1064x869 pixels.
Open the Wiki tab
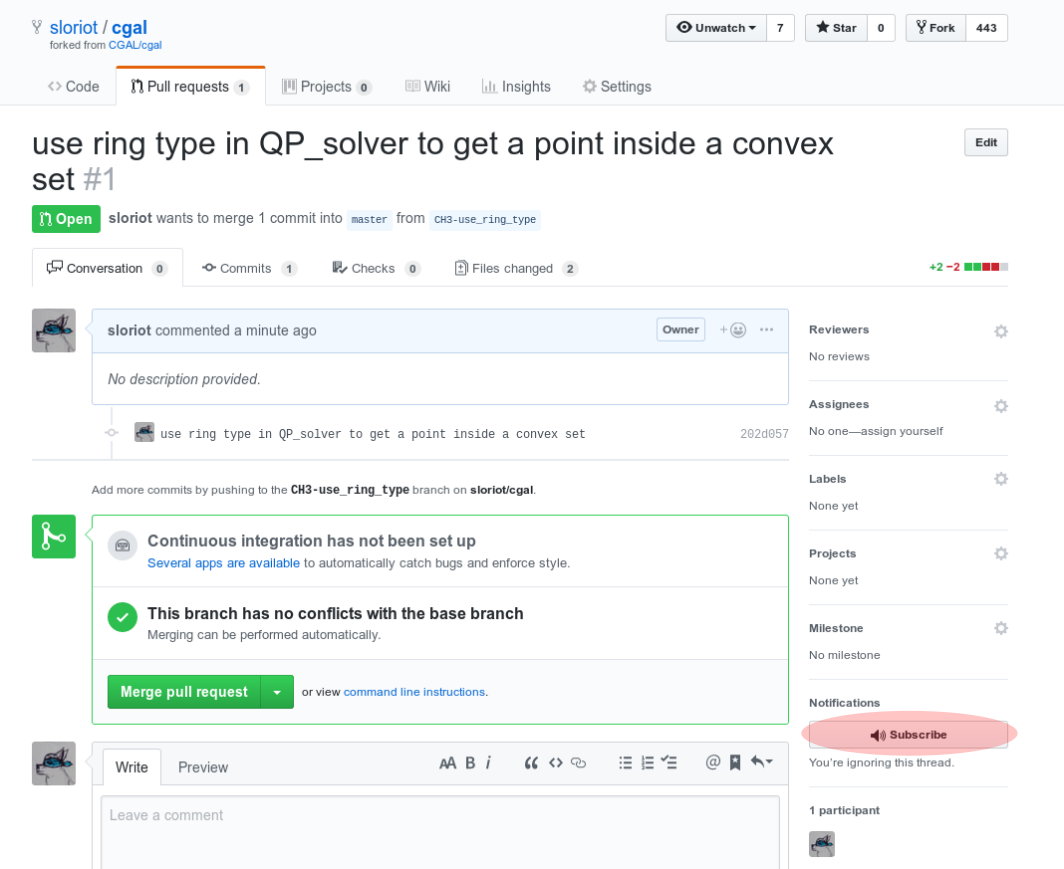tap(428, 87)
